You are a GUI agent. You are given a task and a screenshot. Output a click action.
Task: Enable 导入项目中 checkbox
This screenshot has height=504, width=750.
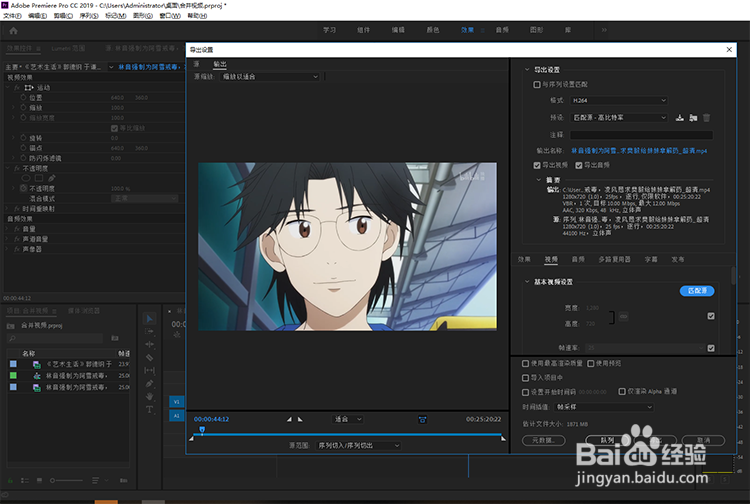tap(525, 378)
